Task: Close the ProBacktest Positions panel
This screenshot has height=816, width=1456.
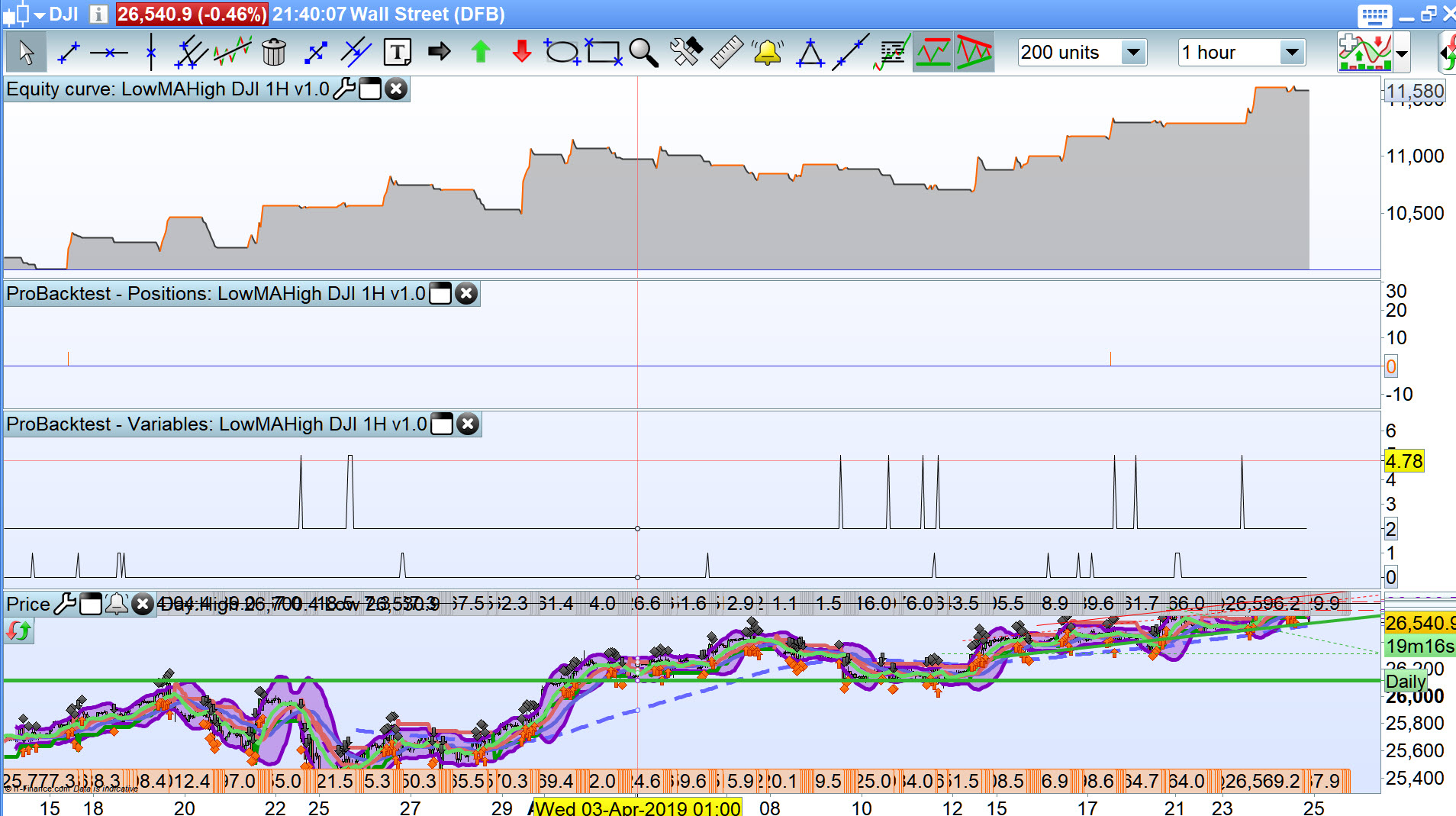Action: (466, 294)
